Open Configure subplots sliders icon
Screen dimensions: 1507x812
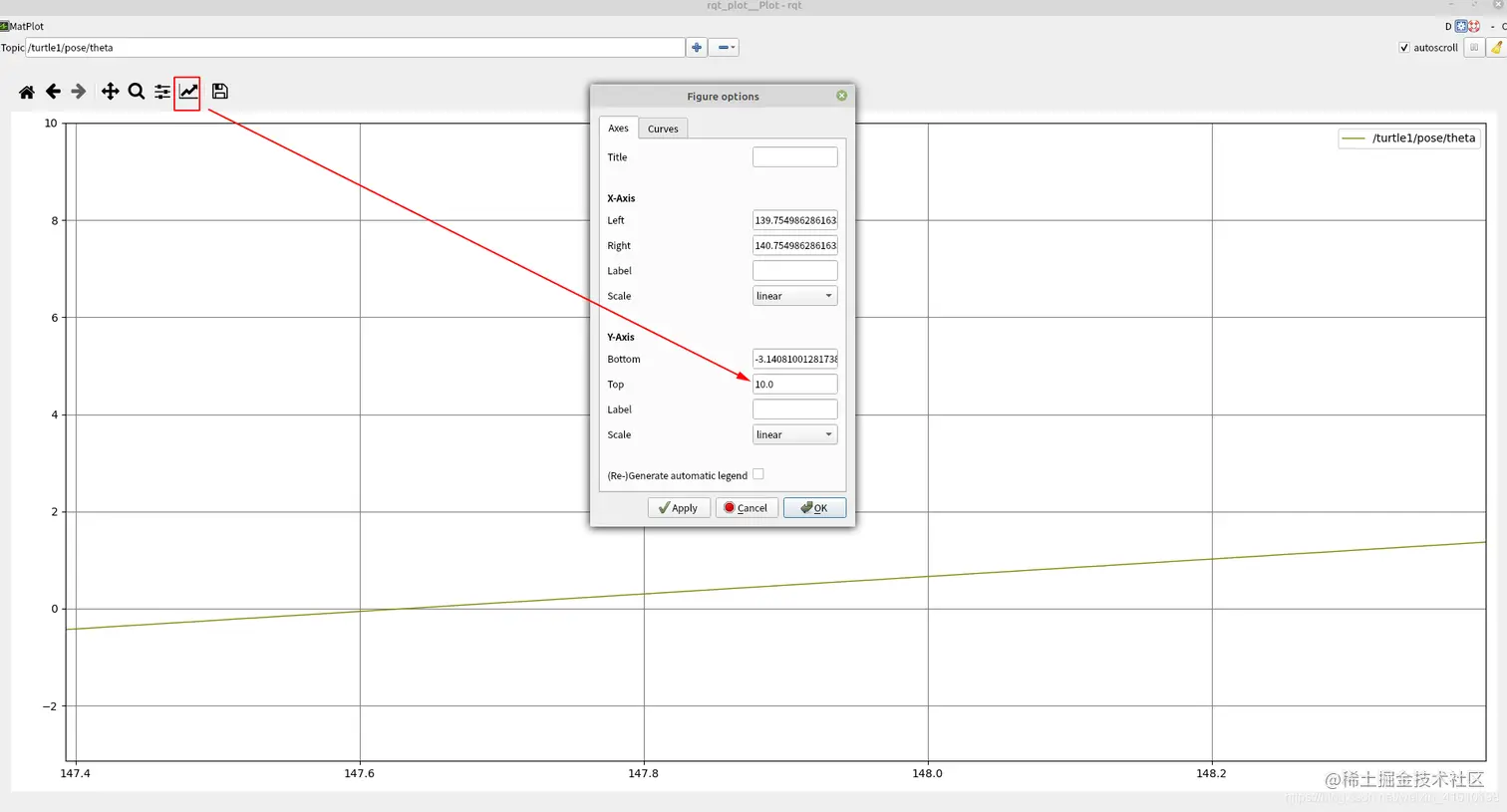[162, 92]
